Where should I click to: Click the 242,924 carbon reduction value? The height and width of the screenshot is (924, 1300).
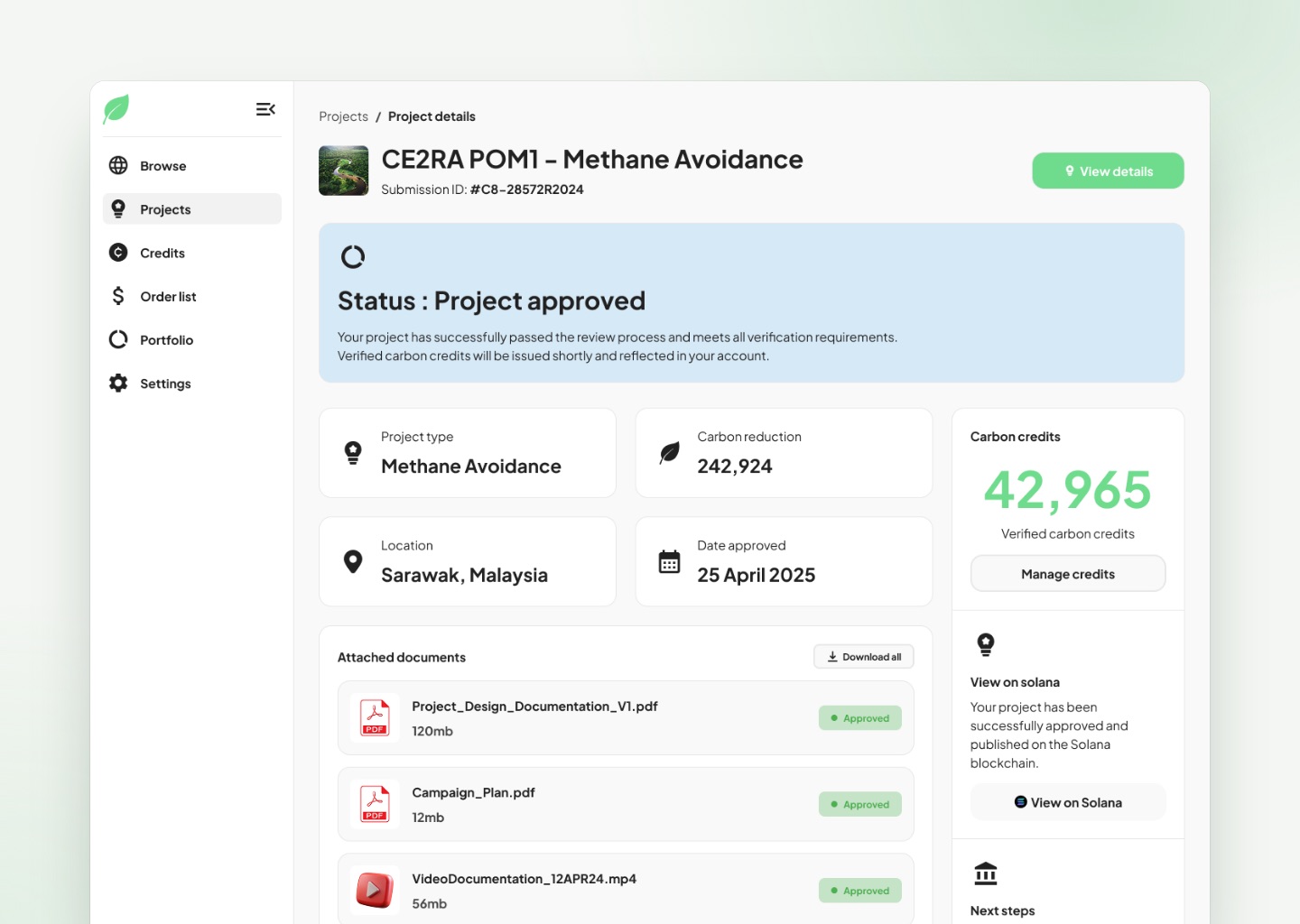click(x=735, y=467)
